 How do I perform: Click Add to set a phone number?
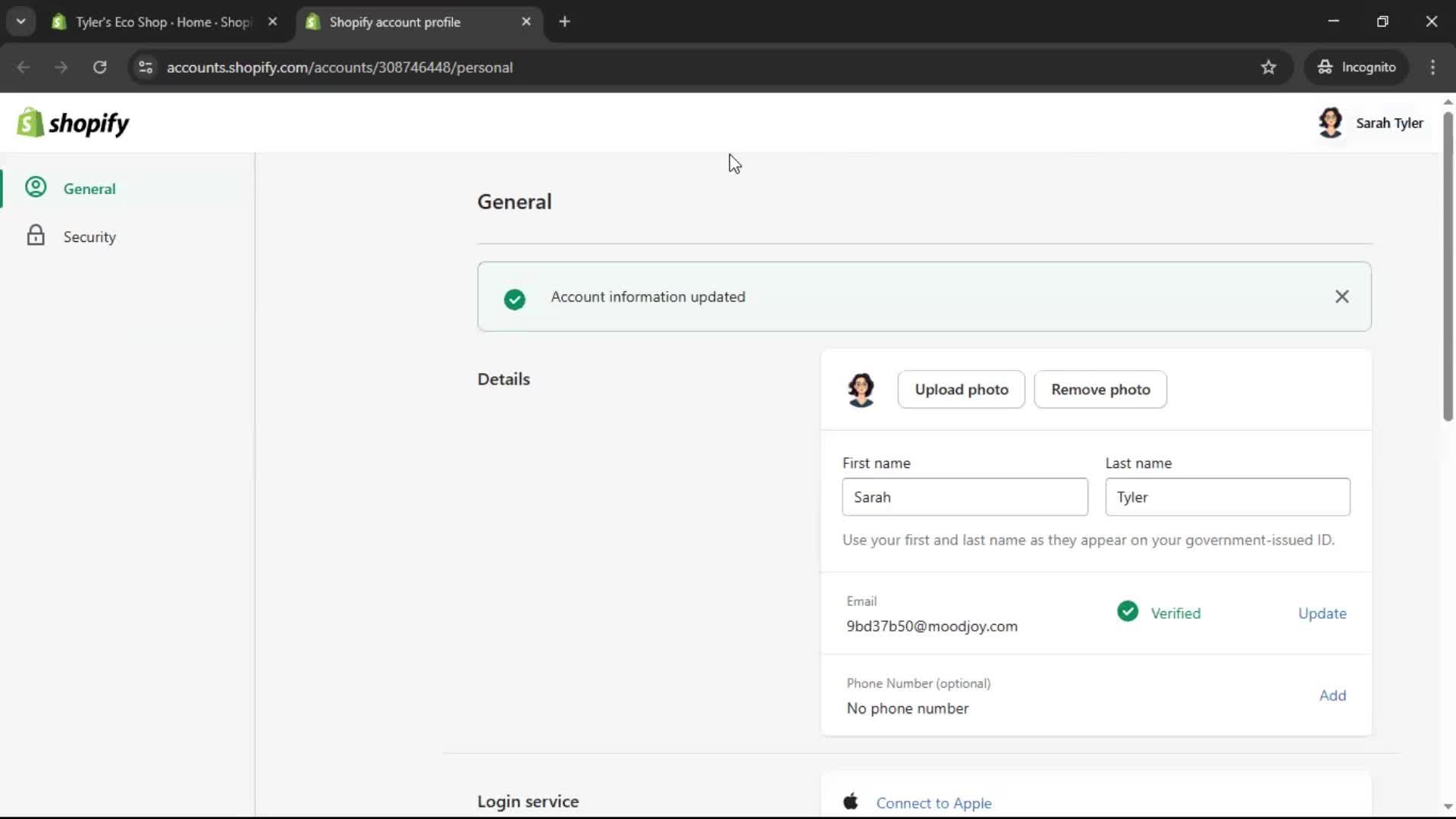[x=1333, y=695]
